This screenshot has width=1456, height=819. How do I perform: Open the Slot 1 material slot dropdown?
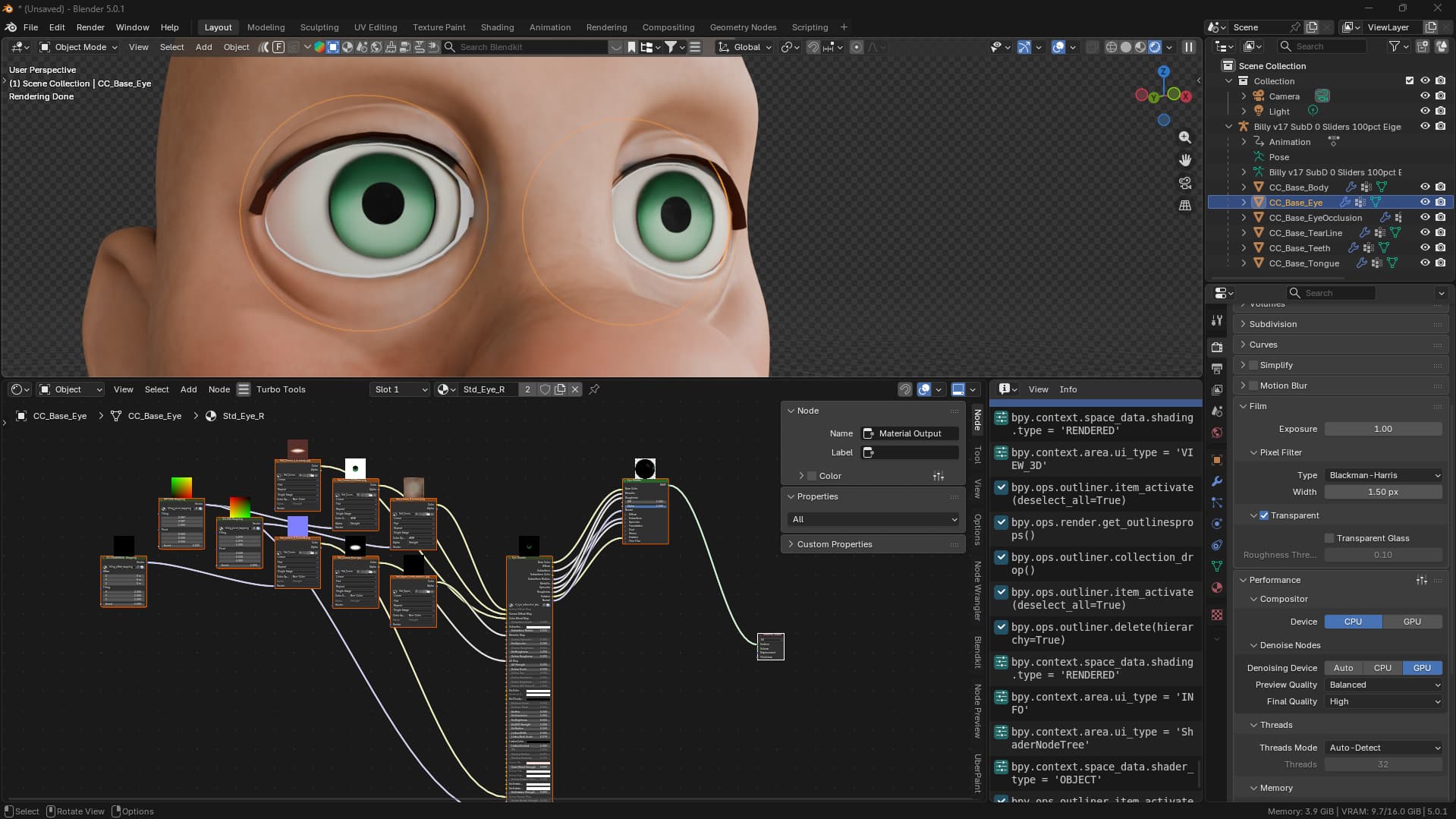(400, 389)
